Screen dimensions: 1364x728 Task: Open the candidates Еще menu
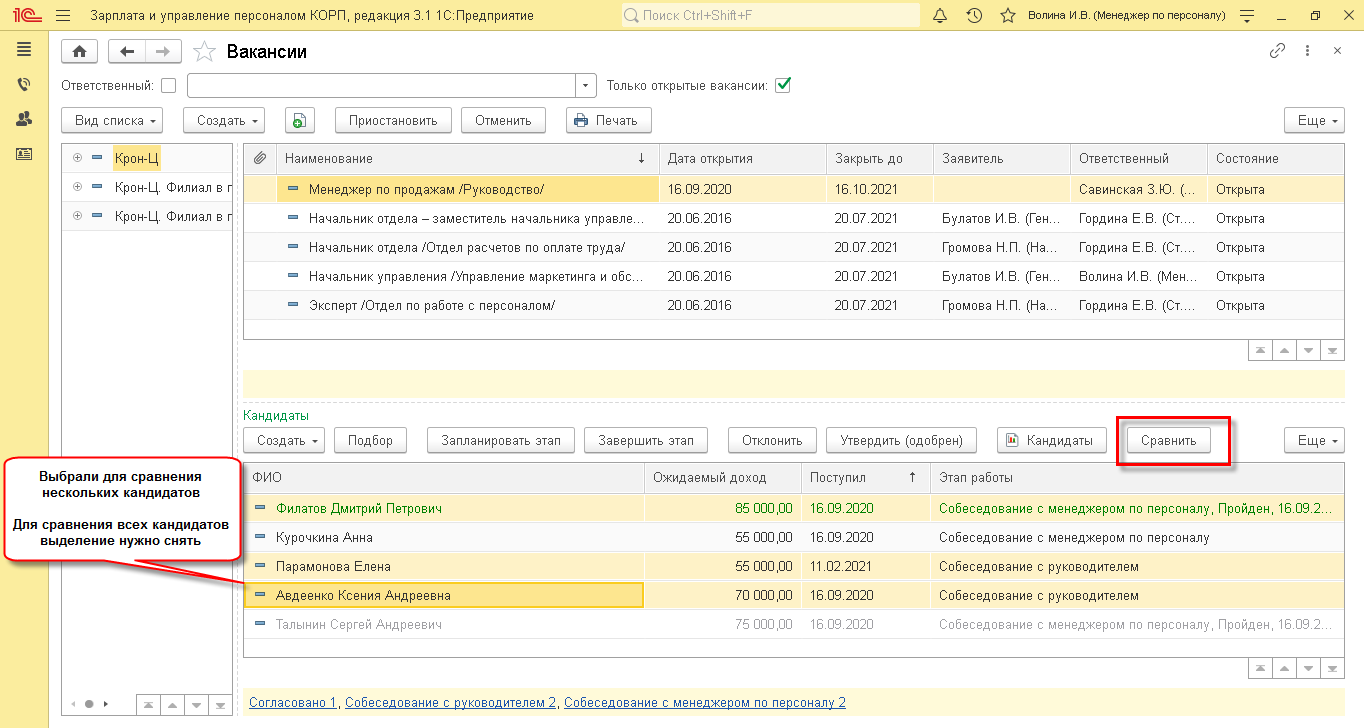(1313, 440)
